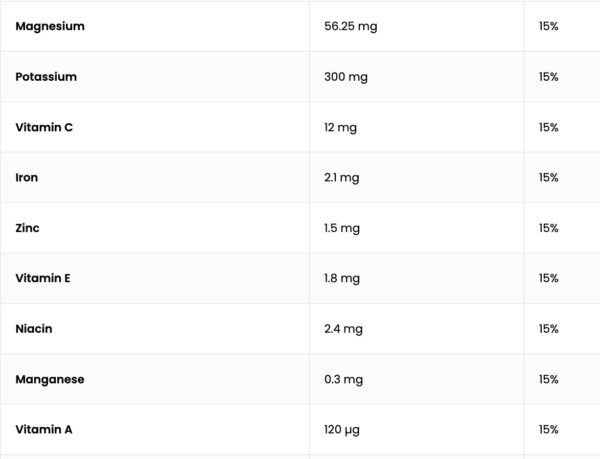Screen dimensions: 600x459
Task: Click the Vitamin A label
Action: click(44, 429)
